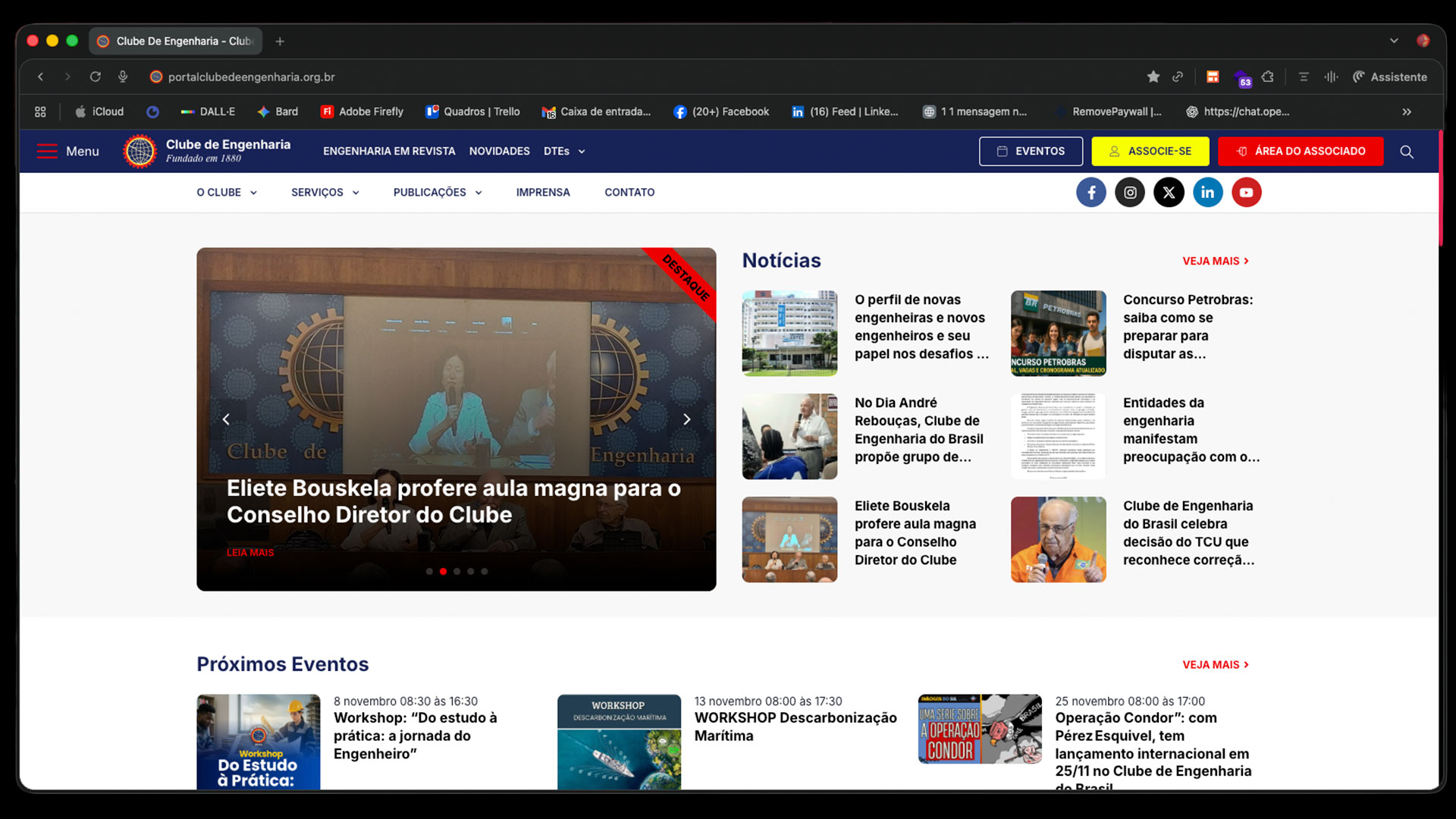Reload the page with refresh icon
The width and height of the screenshot is (1456, 819).
[95, 77]
